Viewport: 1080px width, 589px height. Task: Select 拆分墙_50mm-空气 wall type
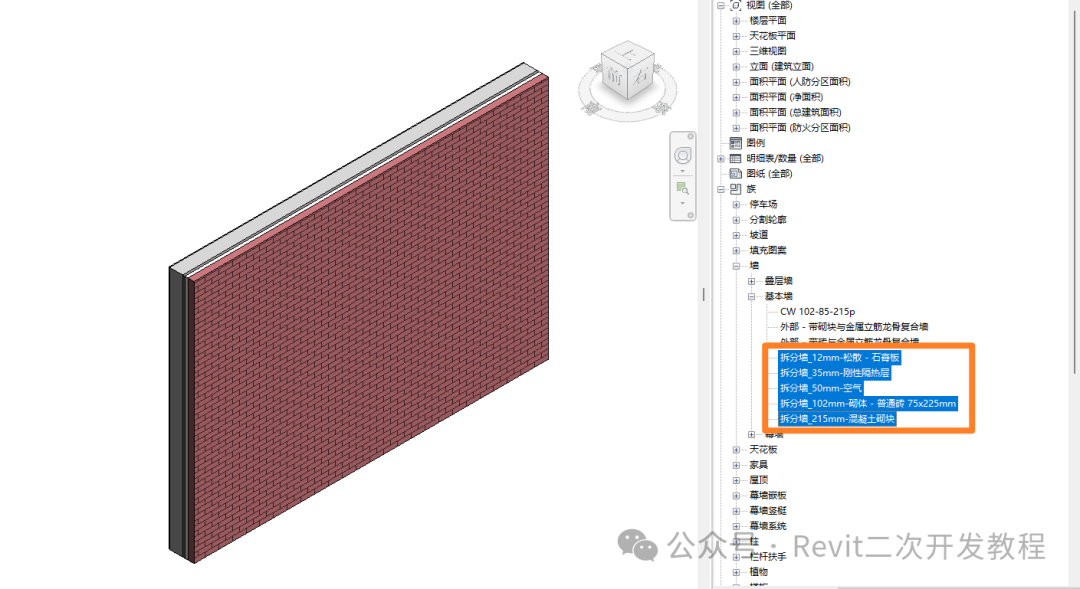pos(820,388)
